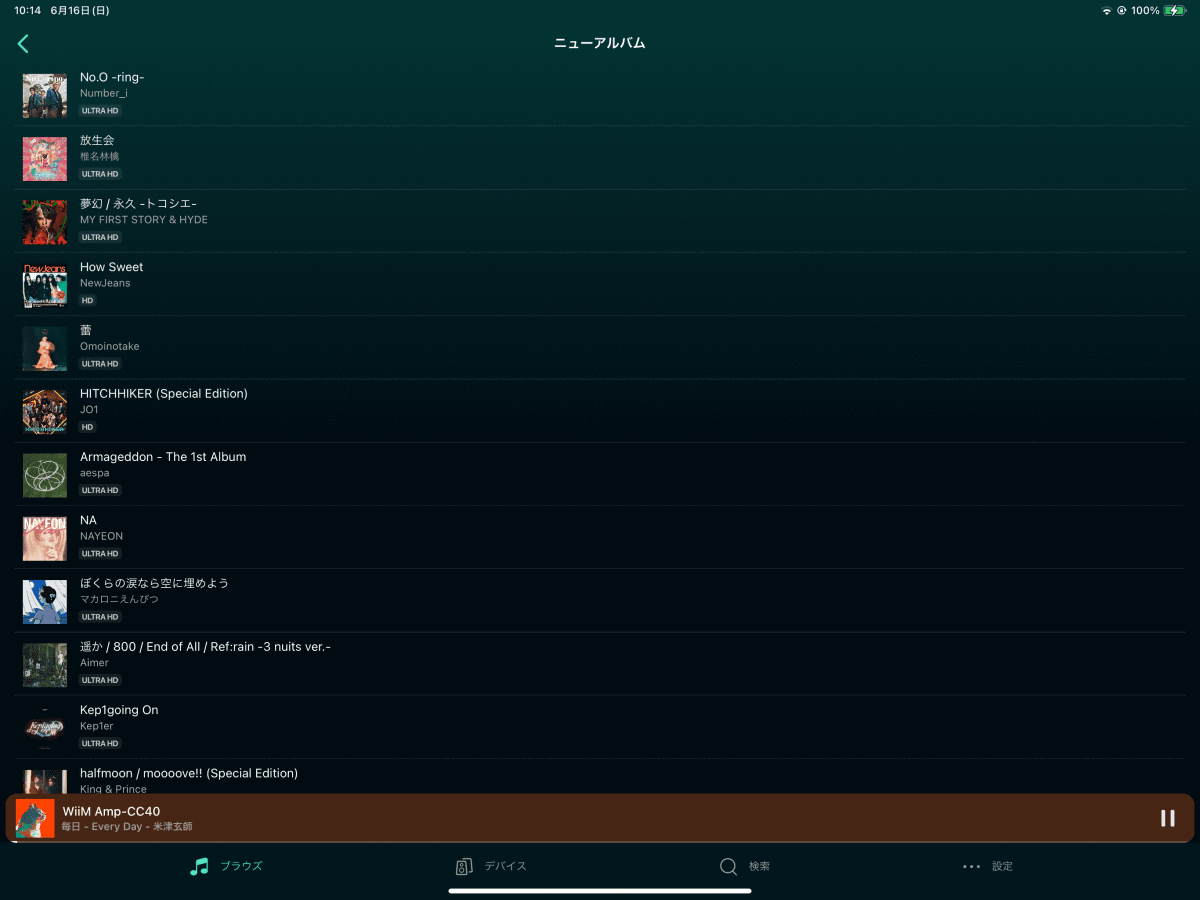Open the How Sweet album cover
This screenshot has width=1200, height=900.
[x=45, y=286]
